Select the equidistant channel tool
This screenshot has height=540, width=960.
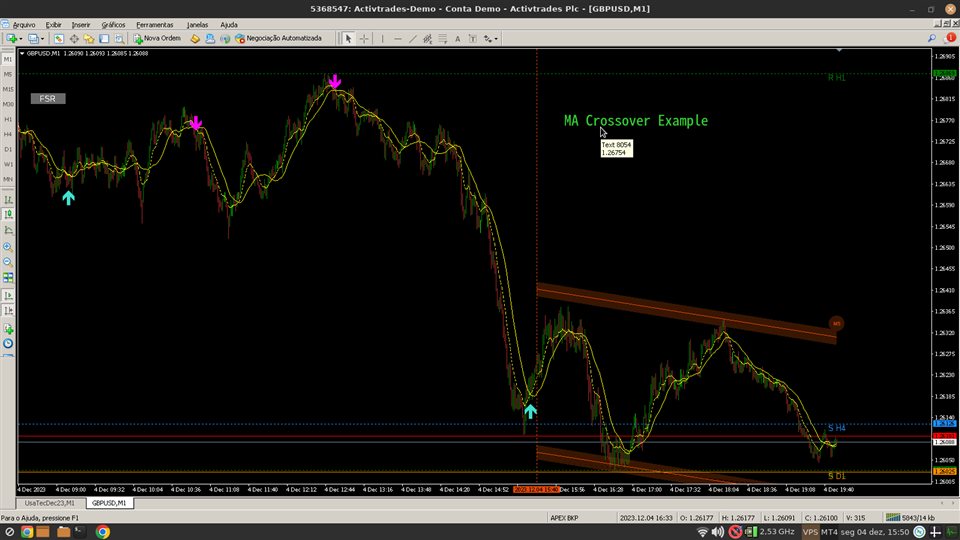click(427, 39)
